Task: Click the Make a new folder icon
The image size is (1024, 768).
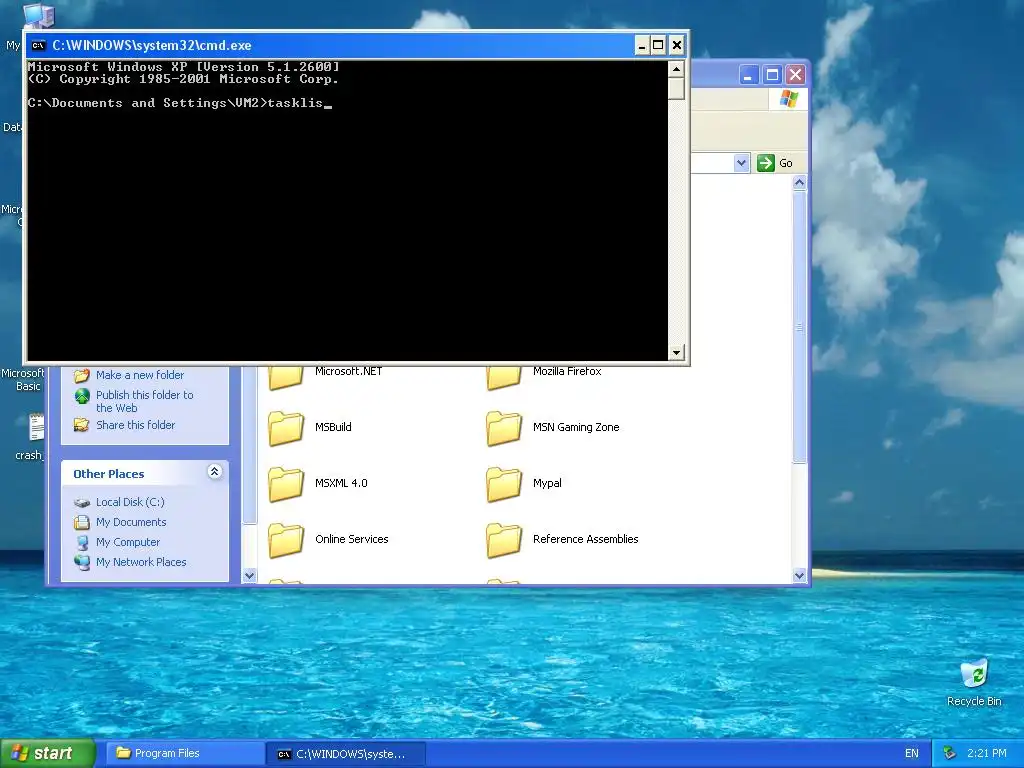Action: click(x=82, y=376)
